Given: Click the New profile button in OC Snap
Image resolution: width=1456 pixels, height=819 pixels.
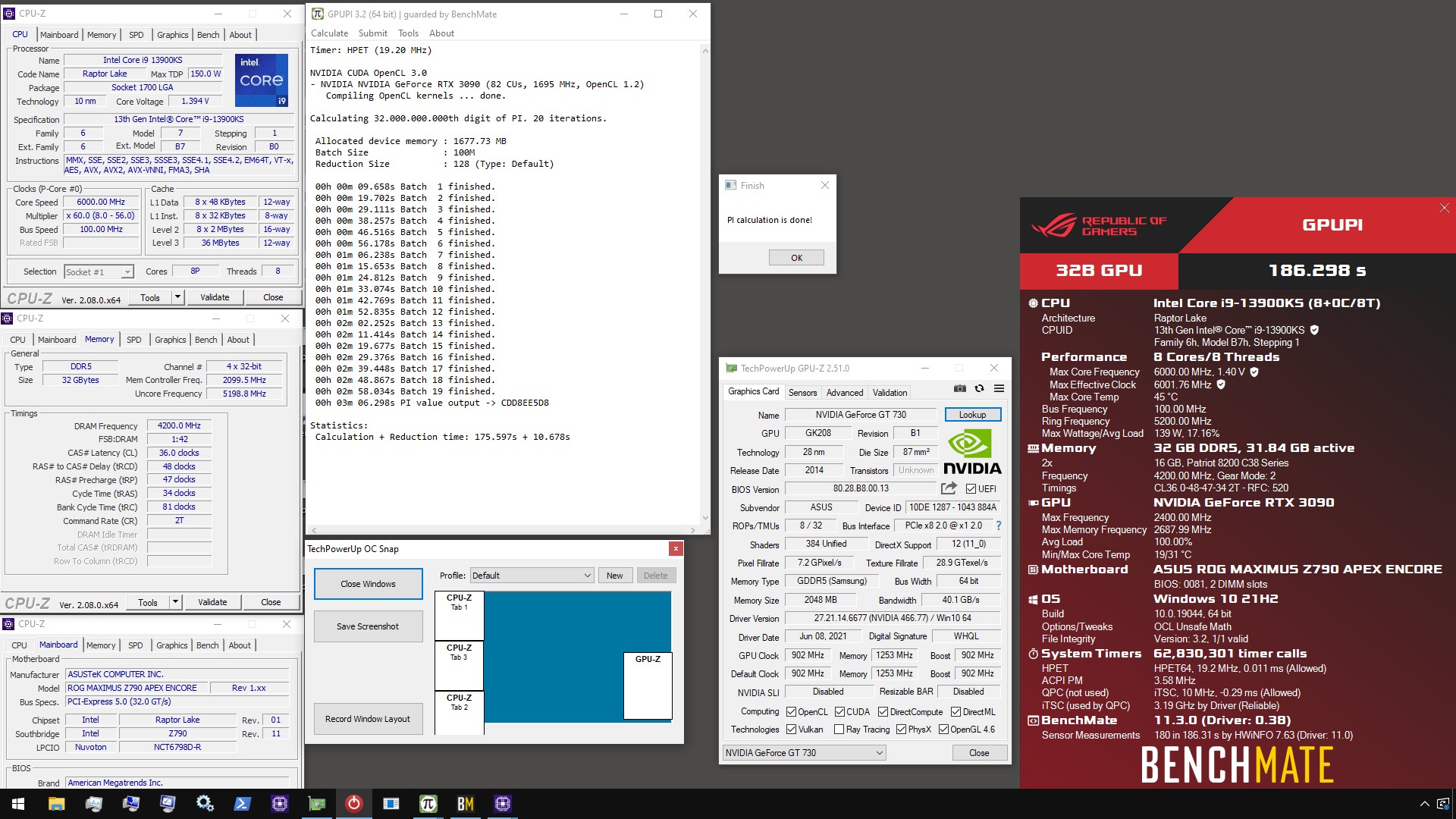Looking at the screenshot, I should (x=614, y=576).
